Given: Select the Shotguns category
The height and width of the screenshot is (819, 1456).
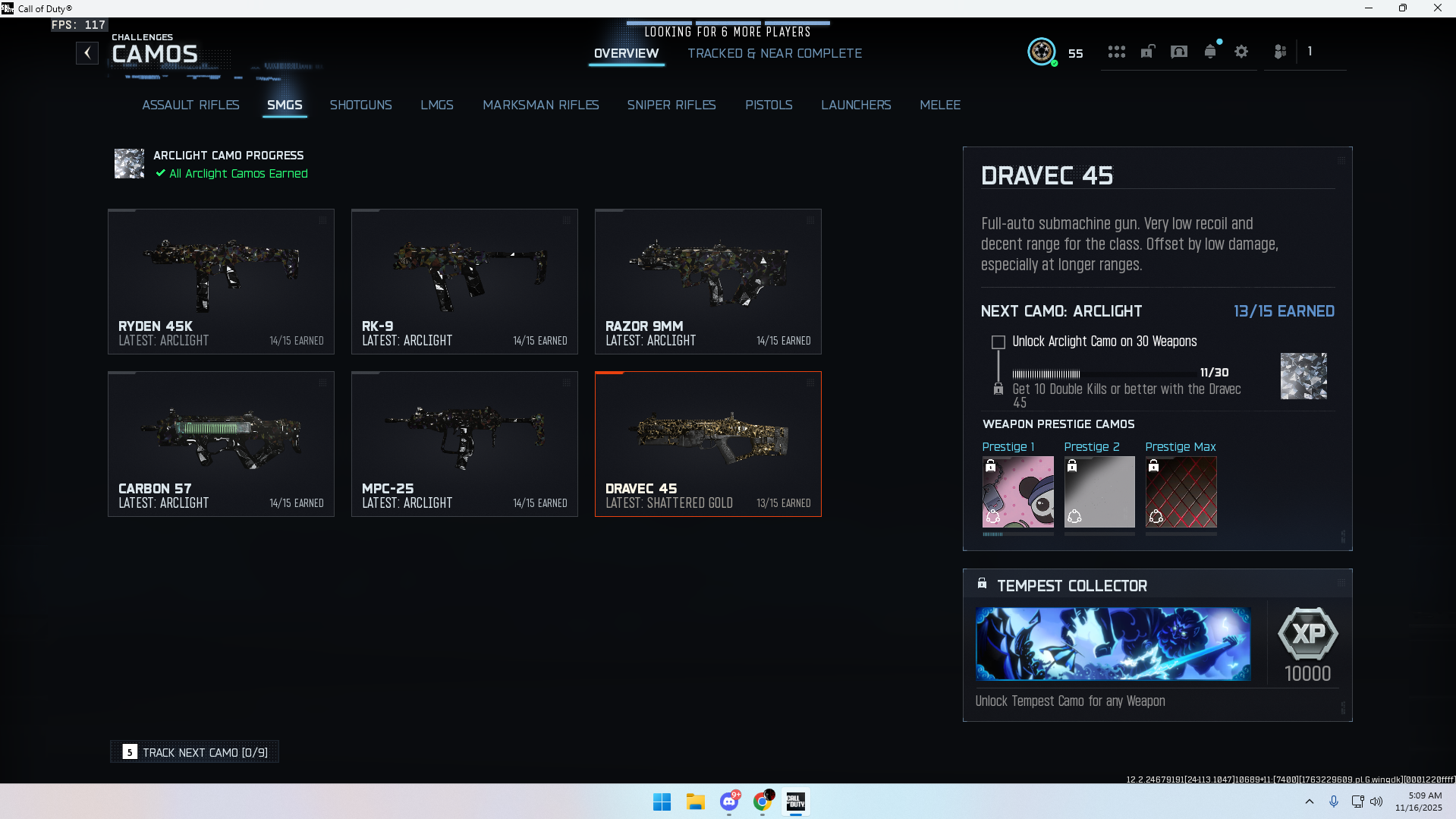Looking at the screenshot, I should point(361,105).
